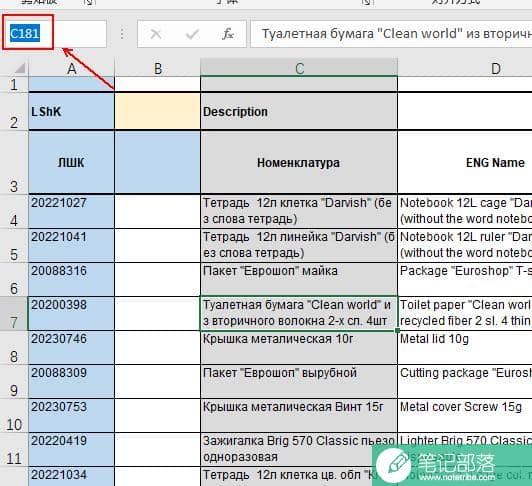Confirm the entry with the checkmark icon
The height and width of the screenshot is (486, 532).
point(192,34)
